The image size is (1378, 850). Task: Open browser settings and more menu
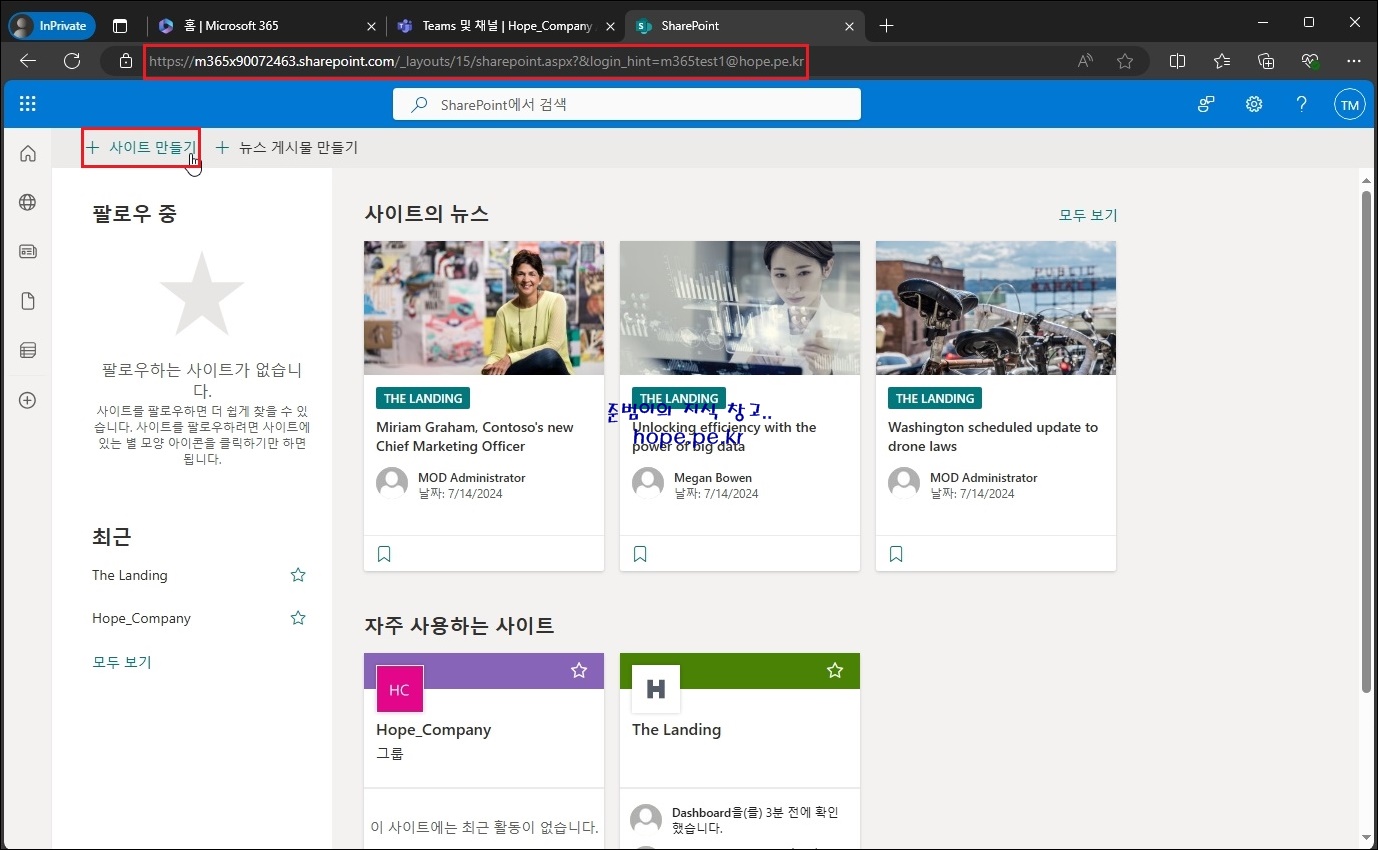[x=1355, y=61]
